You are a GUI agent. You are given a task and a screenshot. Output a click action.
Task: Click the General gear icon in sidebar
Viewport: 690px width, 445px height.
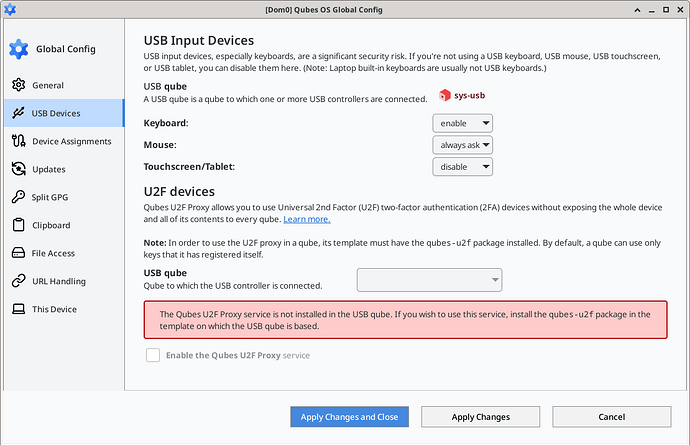pos(18,85)
